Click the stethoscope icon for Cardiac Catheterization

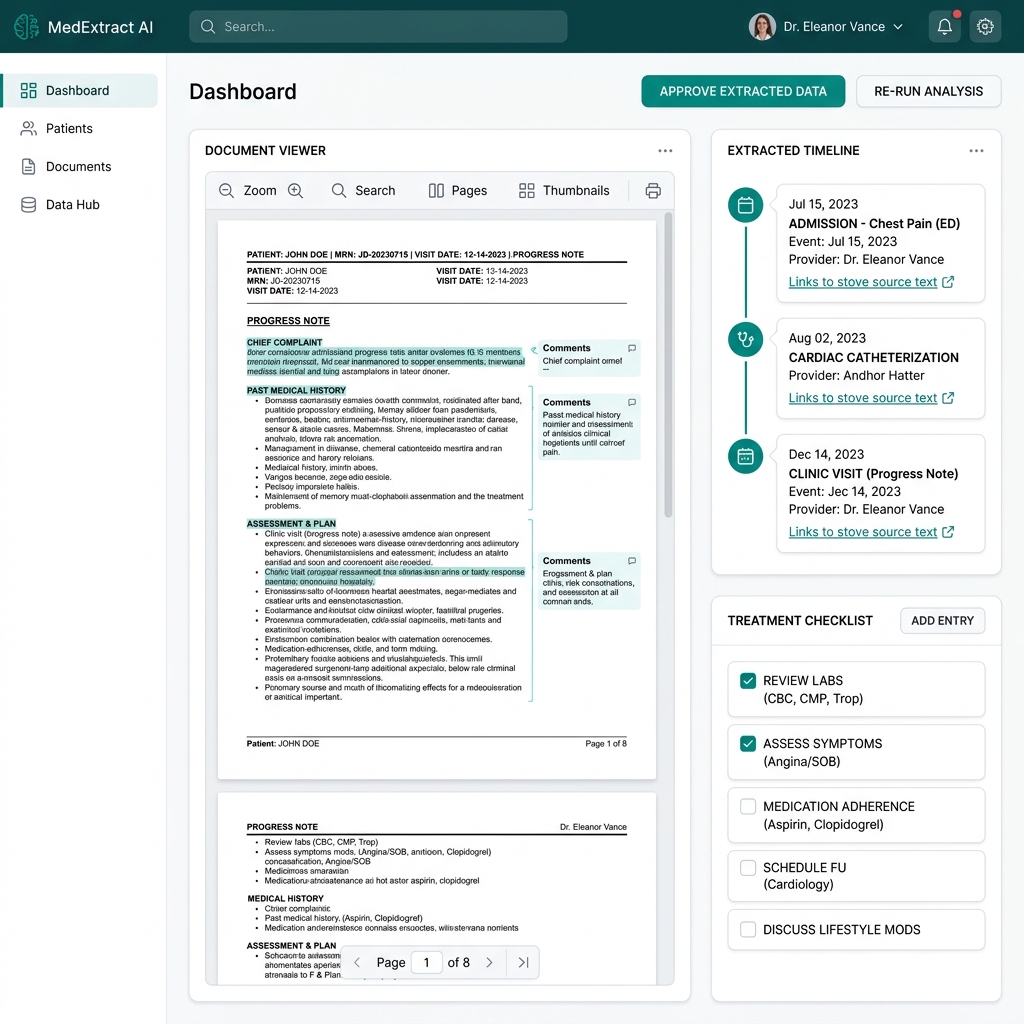745,339
